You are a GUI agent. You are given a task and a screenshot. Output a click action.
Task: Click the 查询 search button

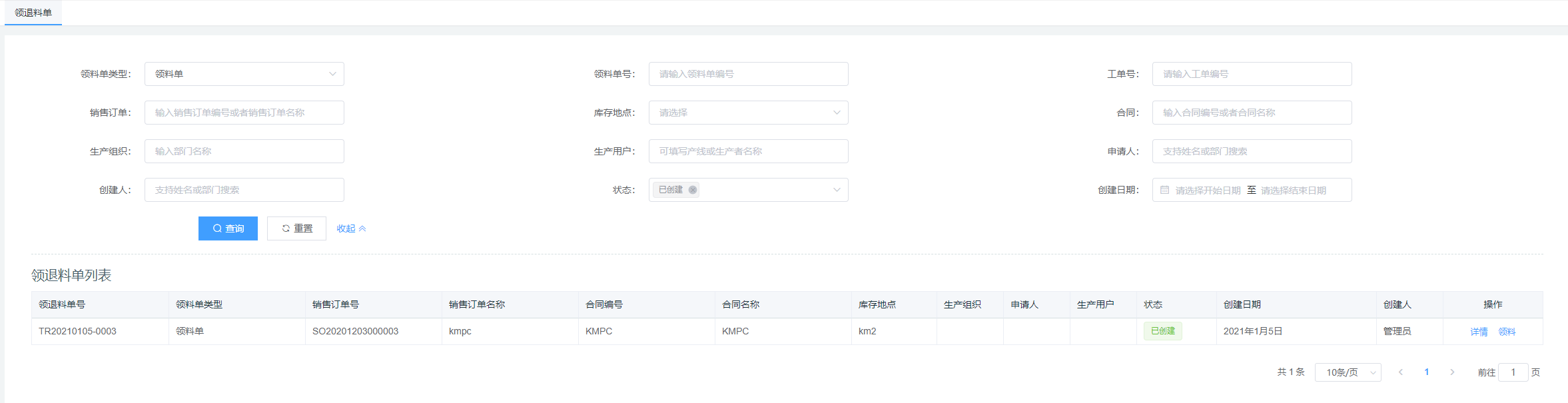[228, 228]
